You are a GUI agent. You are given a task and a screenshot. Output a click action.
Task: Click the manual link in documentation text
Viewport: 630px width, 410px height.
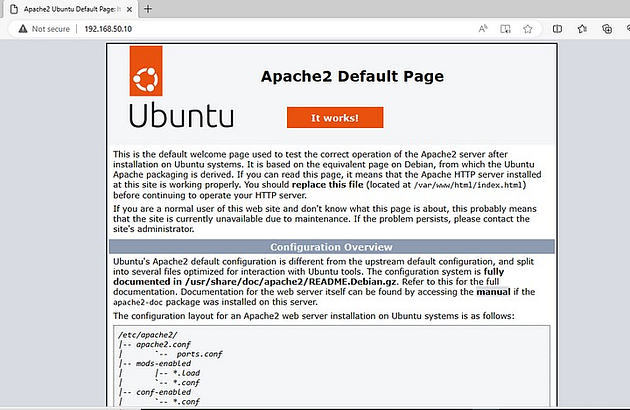493,292
